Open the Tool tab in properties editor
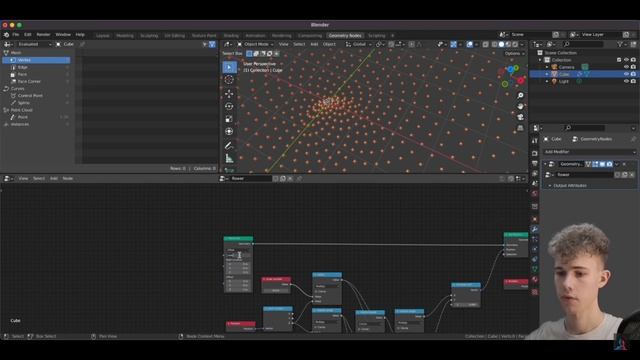 coord(535,141)
